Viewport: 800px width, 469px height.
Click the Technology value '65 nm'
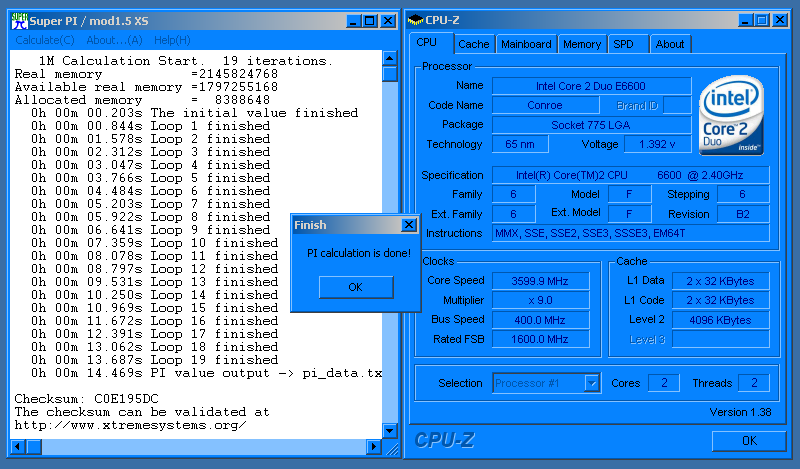[x=520, y=144]
